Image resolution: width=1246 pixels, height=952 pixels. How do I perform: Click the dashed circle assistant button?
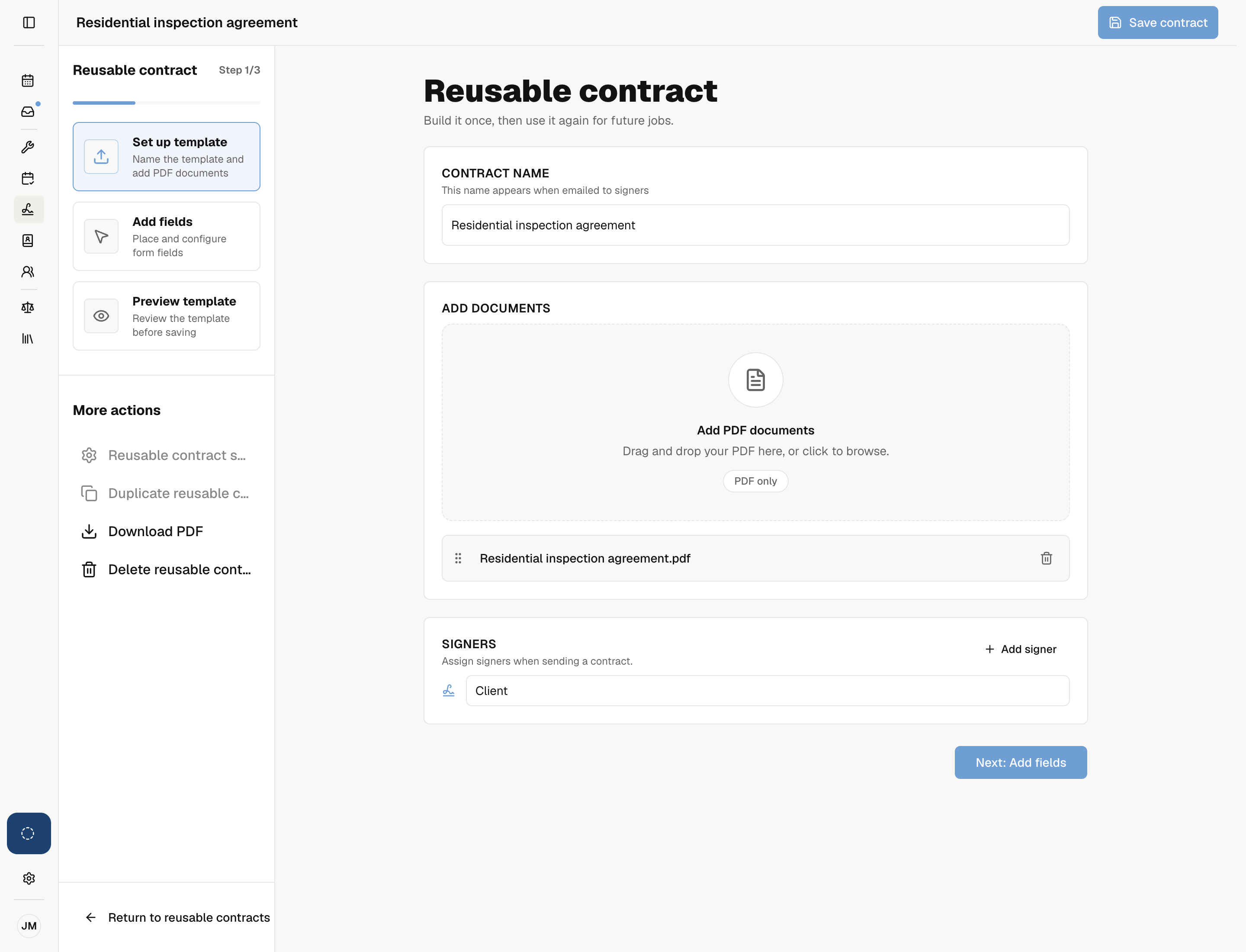click(x=28, y=833)
